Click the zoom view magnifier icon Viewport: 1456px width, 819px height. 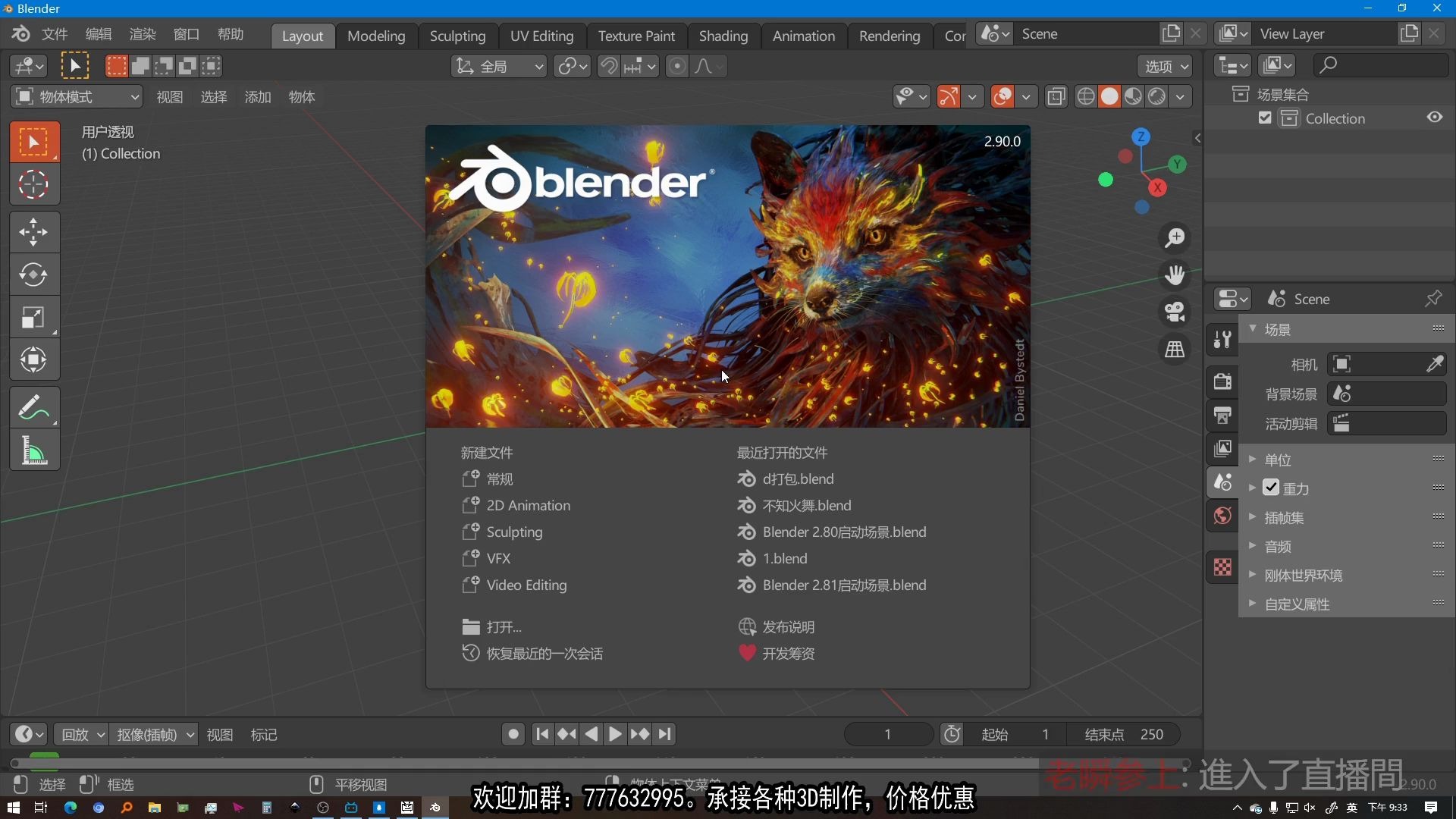tap(1175, 238)
